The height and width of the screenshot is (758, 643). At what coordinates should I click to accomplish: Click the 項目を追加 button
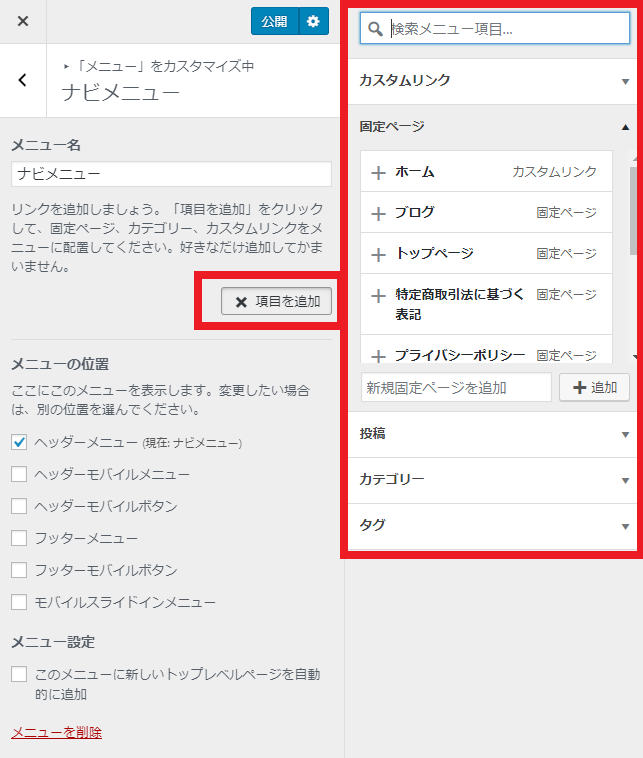277,301
